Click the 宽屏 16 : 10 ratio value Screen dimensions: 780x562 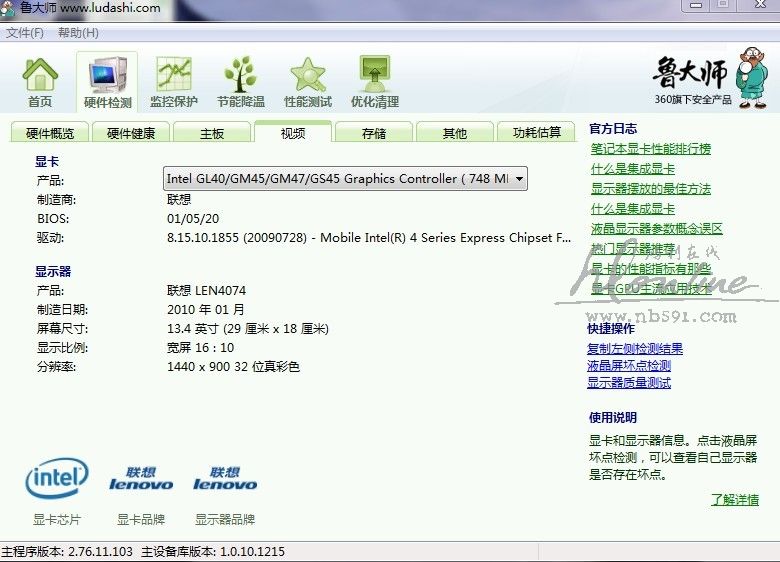click(200, 348)
